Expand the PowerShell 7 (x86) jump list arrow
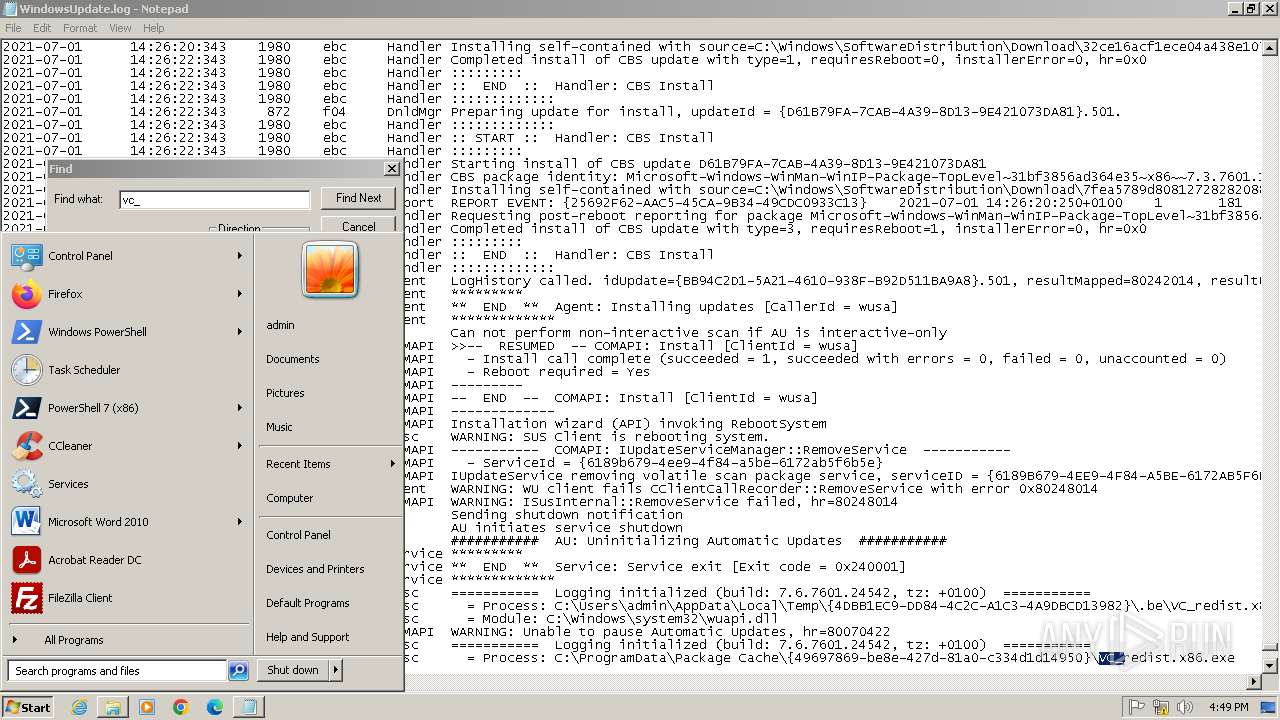The width and height of the screenshot is (1280, 720). tap(240, 408)
